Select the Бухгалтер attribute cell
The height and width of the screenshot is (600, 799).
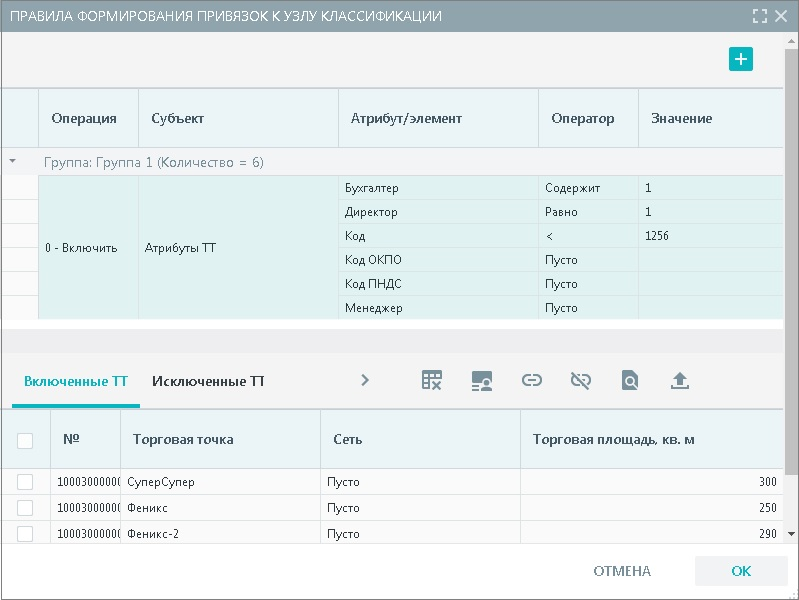tap(438, 188)
